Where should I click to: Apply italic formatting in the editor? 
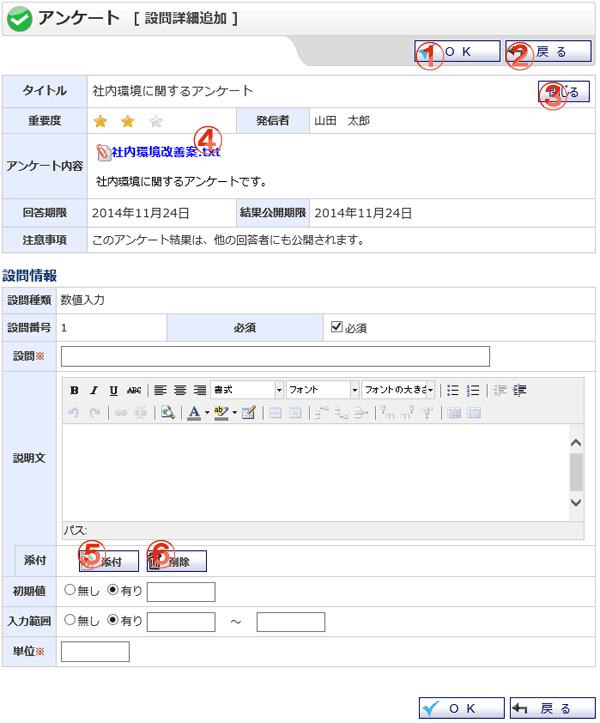pyautogui.click(x=94, y=391)
